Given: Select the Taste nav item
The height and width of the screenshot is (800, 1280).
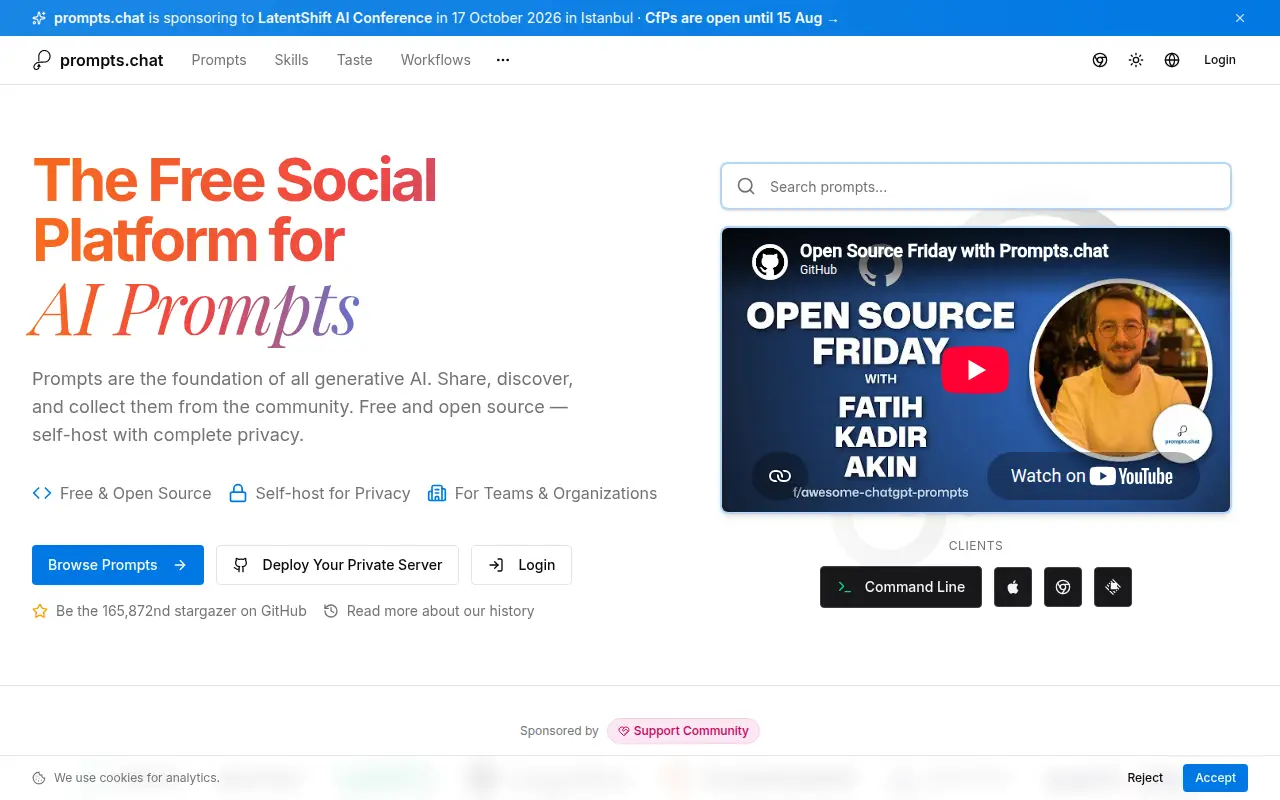Looking at the screenshot, I should [355, 60].
